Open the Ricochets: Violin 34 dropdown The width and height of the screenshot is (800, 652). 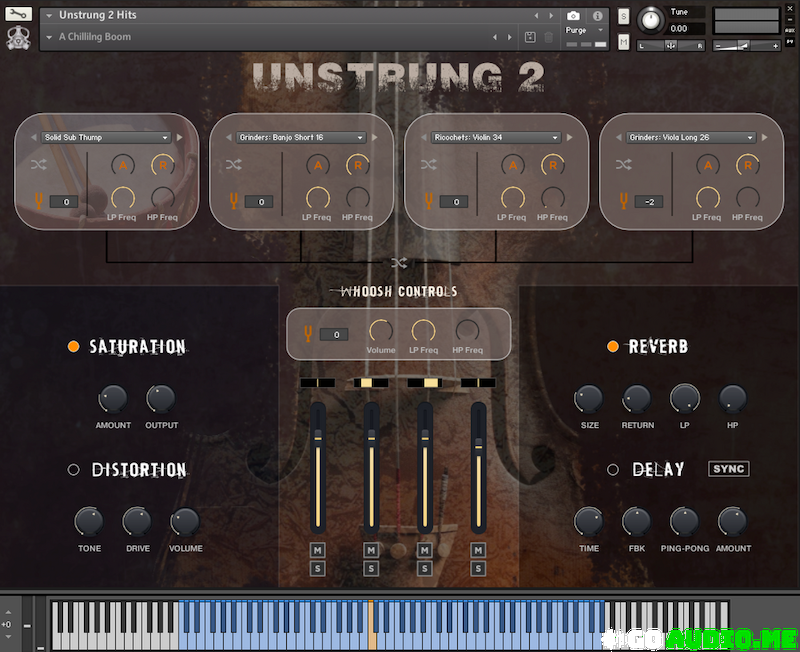[495, 137]
